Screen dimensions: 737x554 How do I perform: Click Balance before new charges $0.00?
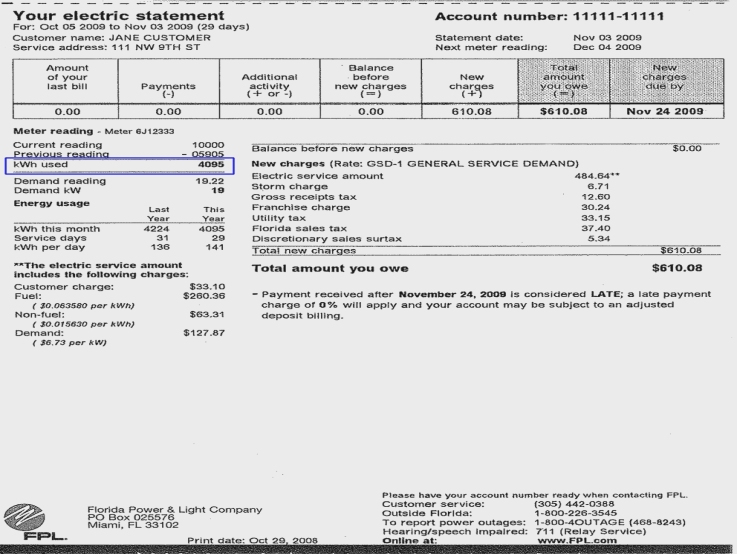pos(687,148)
